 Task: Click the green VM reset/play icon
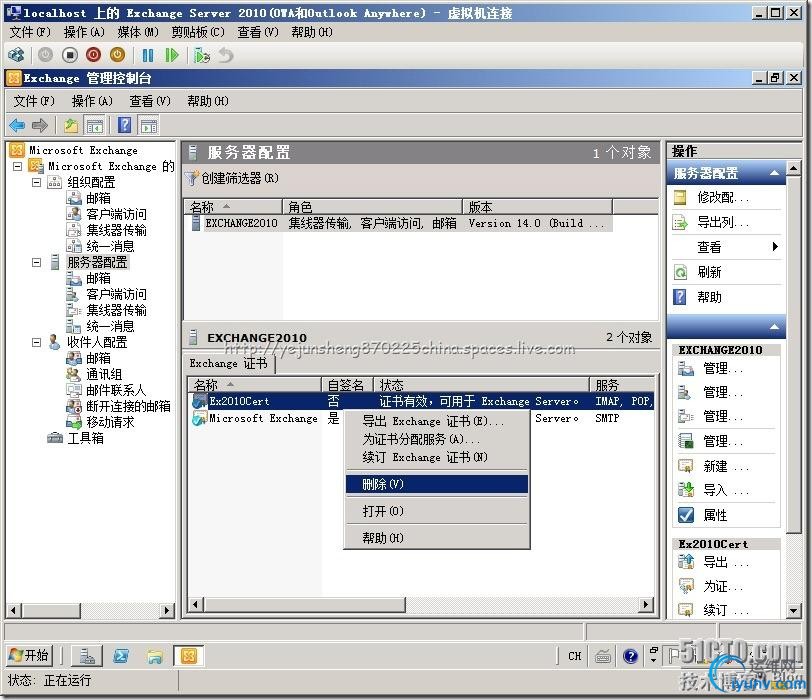(171, 55)
